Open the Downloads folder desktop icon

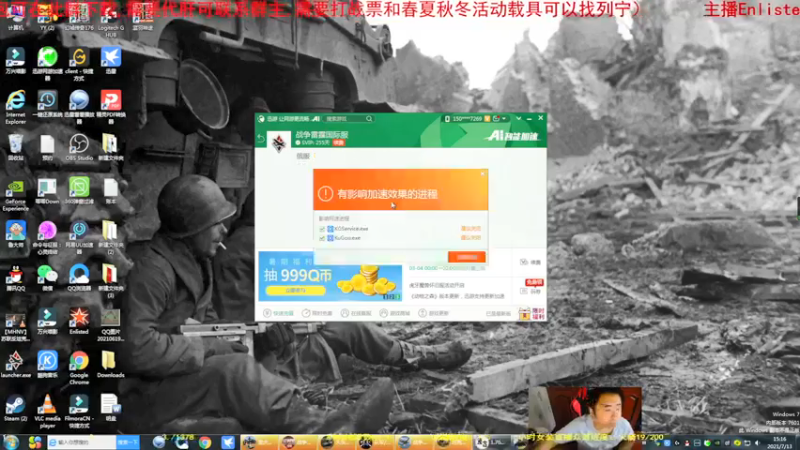coord(110,365)
